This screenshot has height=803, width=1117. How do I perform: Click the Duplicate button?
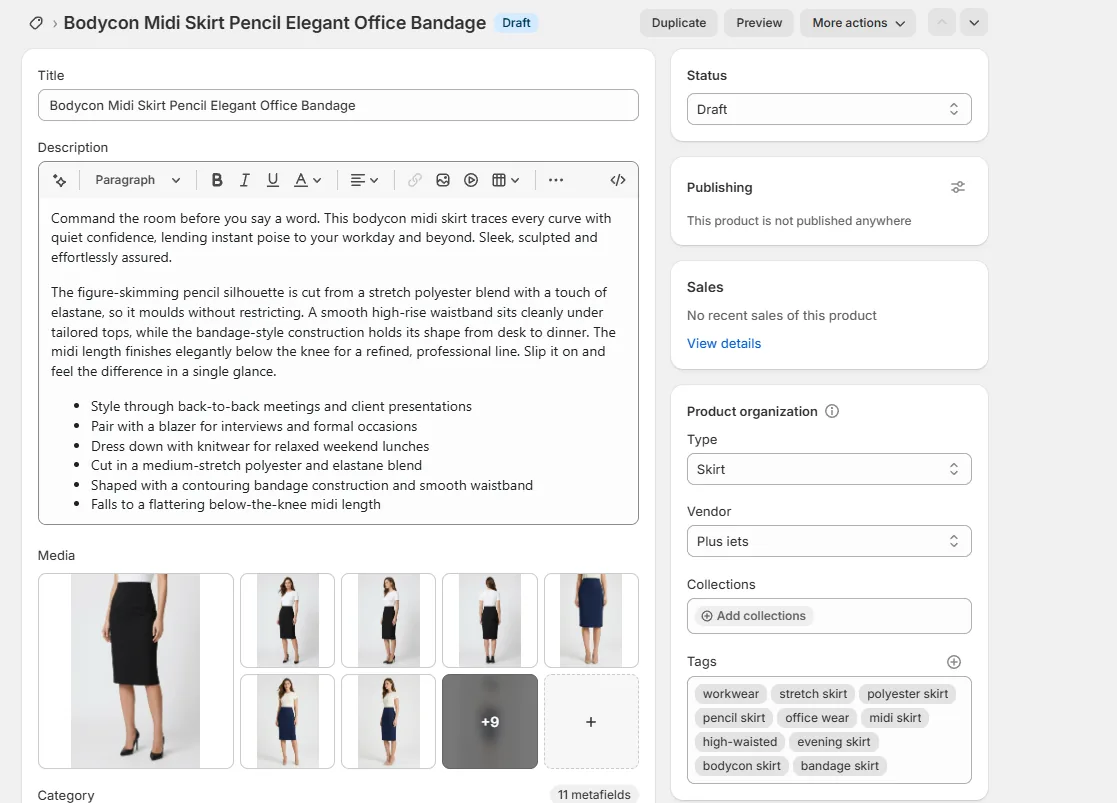[x=678, y=23]
